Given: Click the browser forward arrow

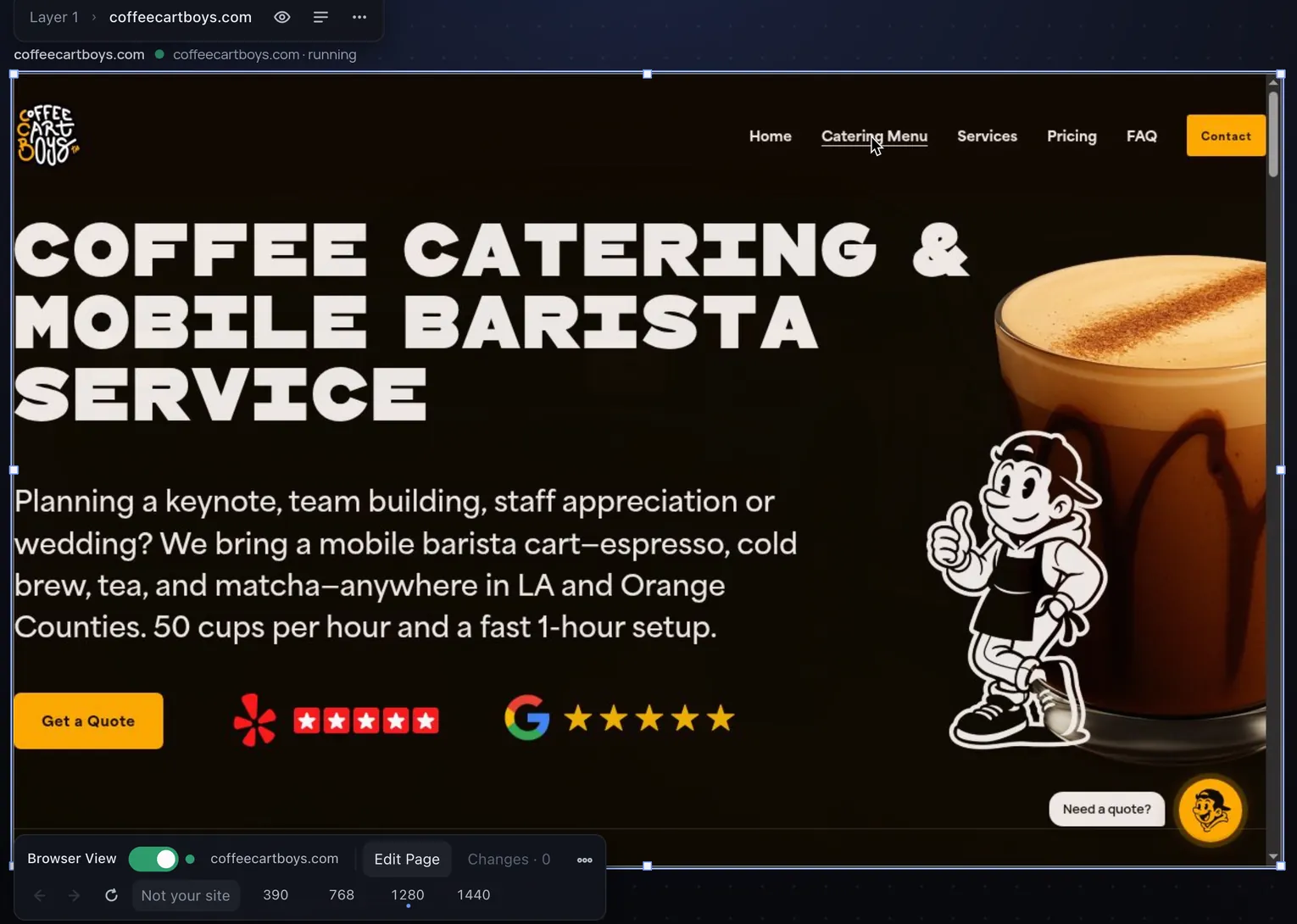Looking at the screenshot, I should click(75, 895).
